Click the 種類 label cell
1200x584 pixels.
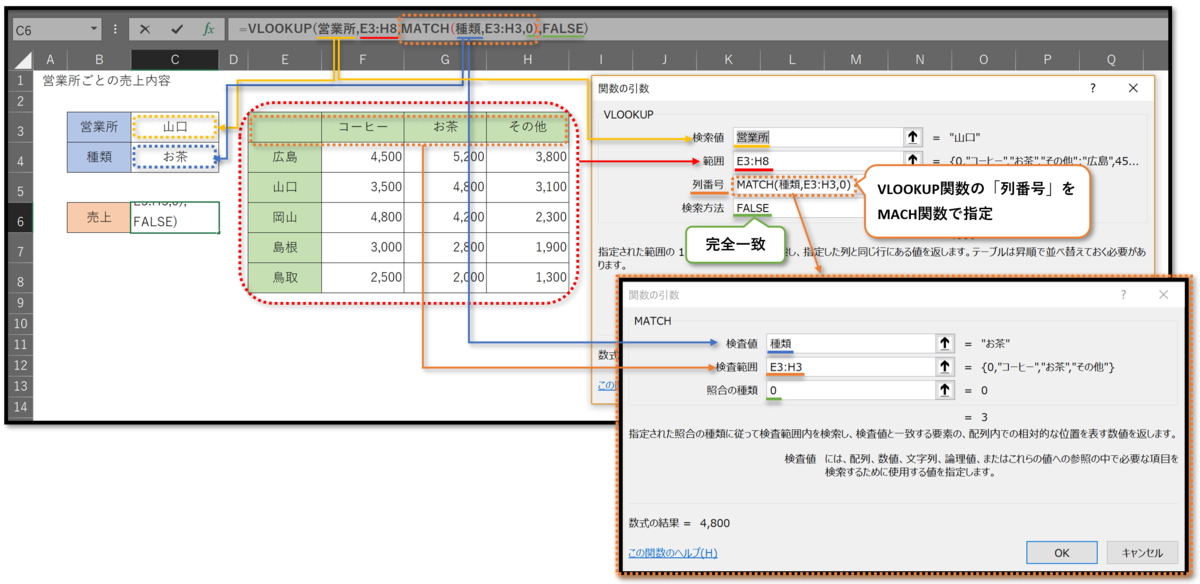click(x=99, y=157)
